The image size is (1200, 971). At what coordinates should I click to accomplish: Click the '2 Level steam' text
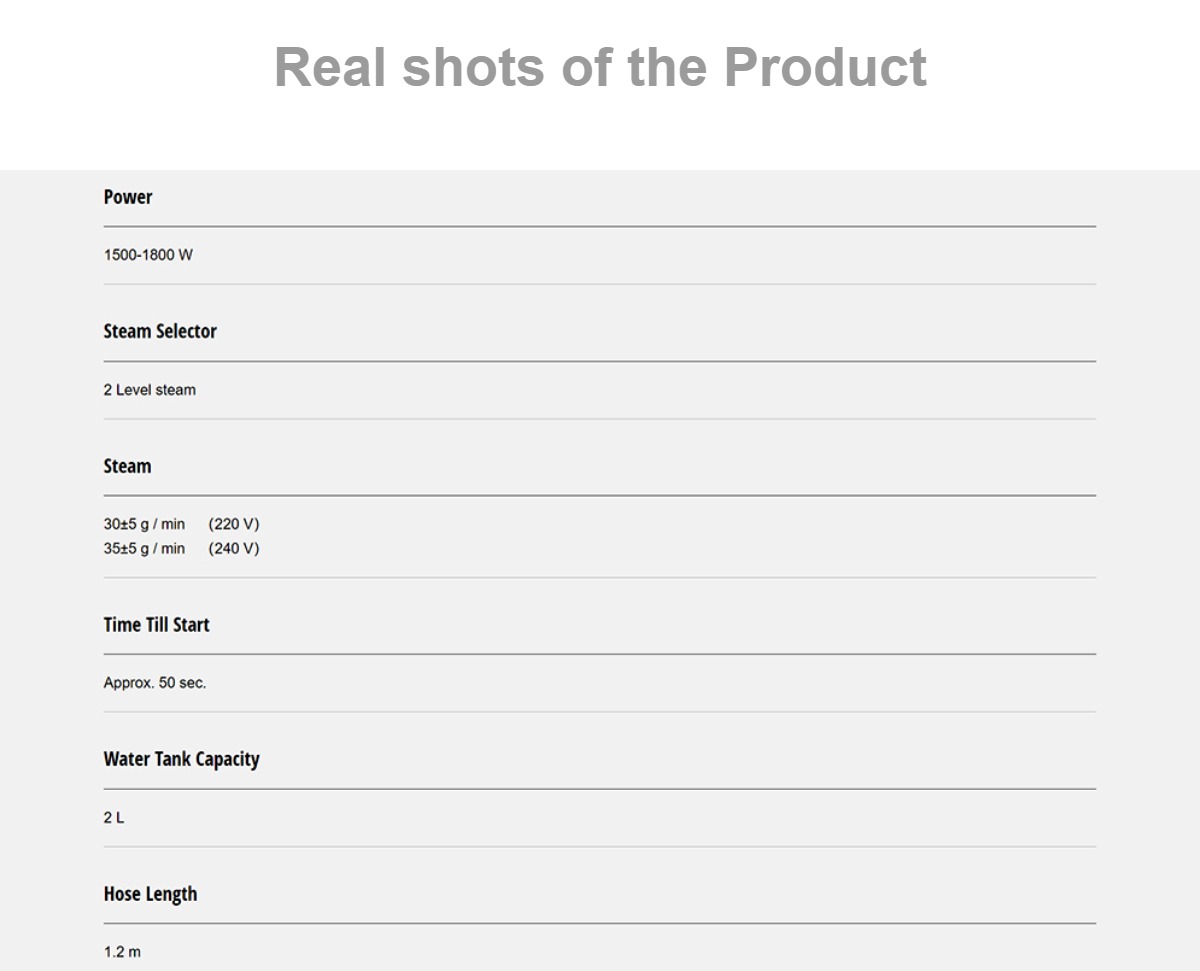click(150, 390)
